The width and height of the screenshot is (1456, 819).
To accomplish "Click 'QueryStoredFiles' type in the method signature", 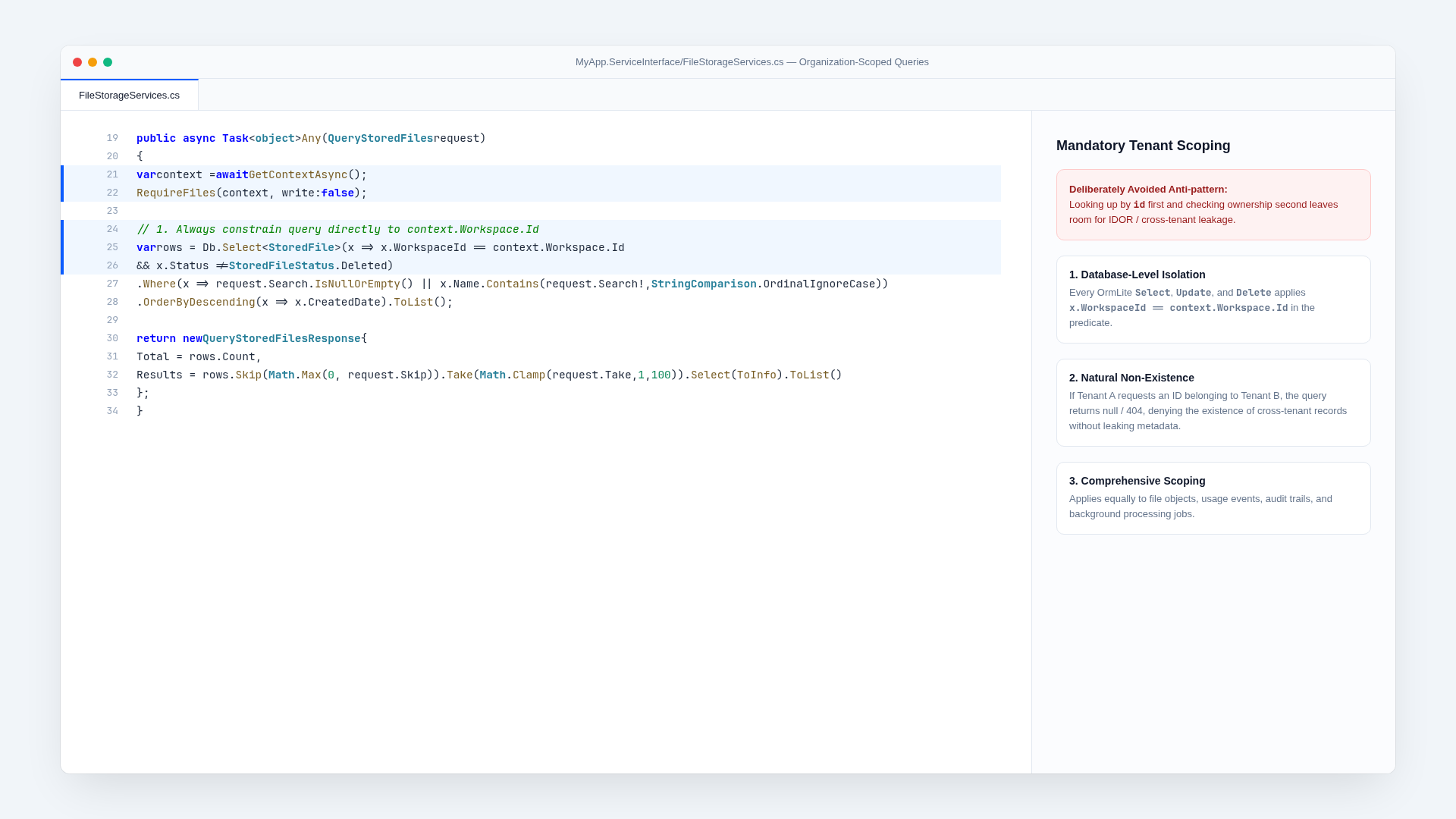I will 381,138.
